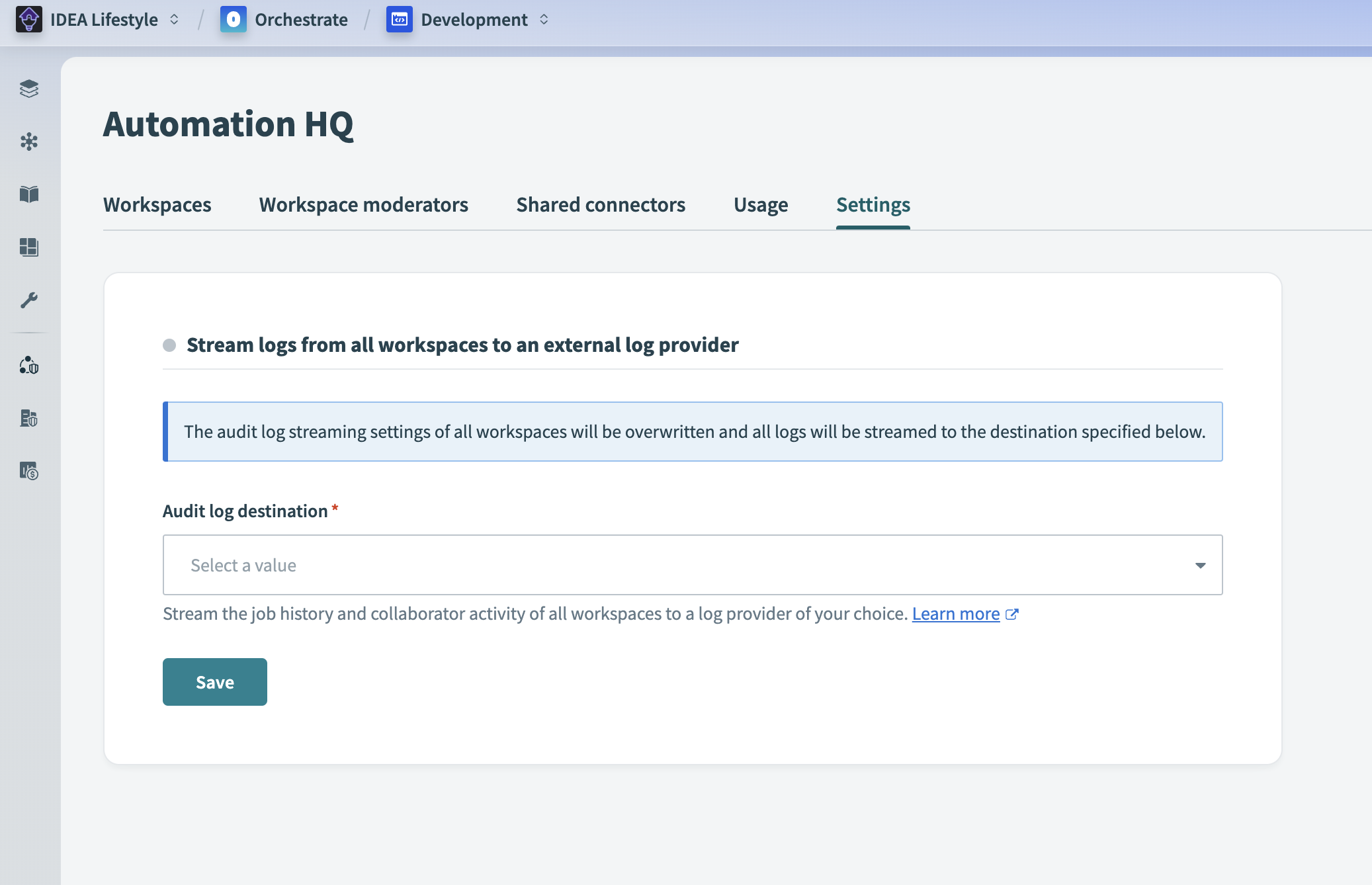This screenshot has height=885, width=1372.
Task: Click the document shield sidebar icon
Action: [x=29, y=418]
